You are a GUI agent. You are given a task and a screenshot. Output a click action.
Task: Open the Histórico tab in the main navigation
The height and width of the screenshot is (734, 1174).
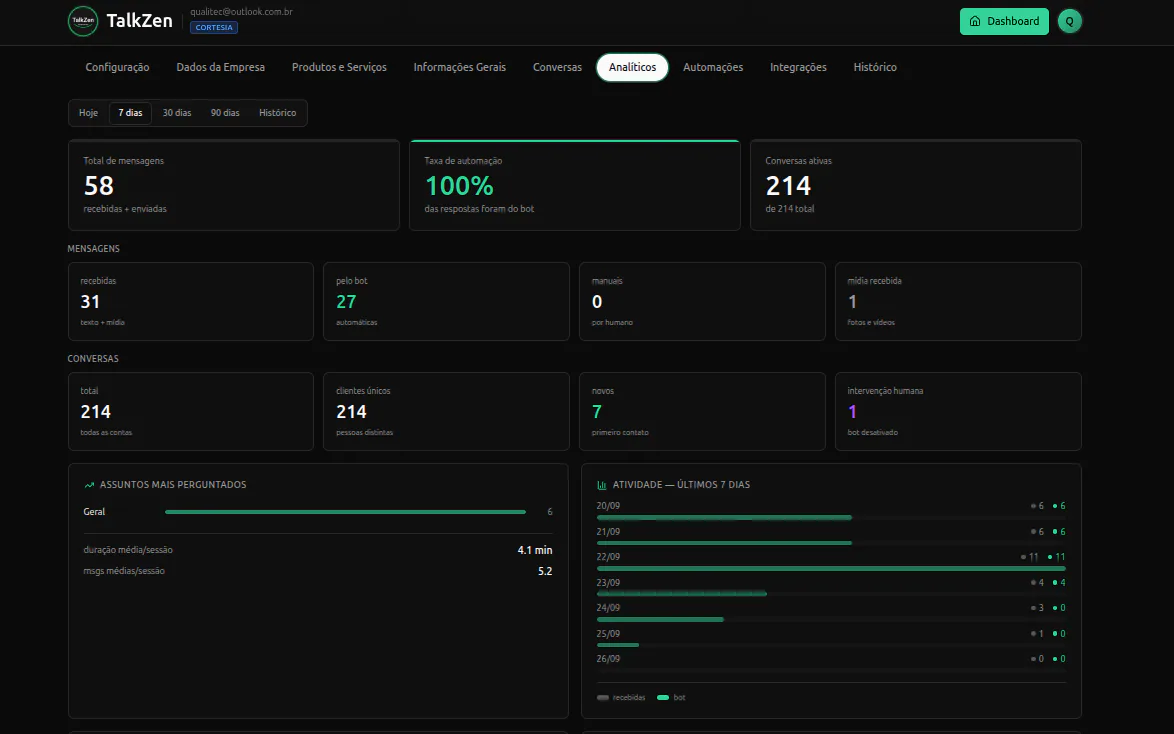[875, 67]
